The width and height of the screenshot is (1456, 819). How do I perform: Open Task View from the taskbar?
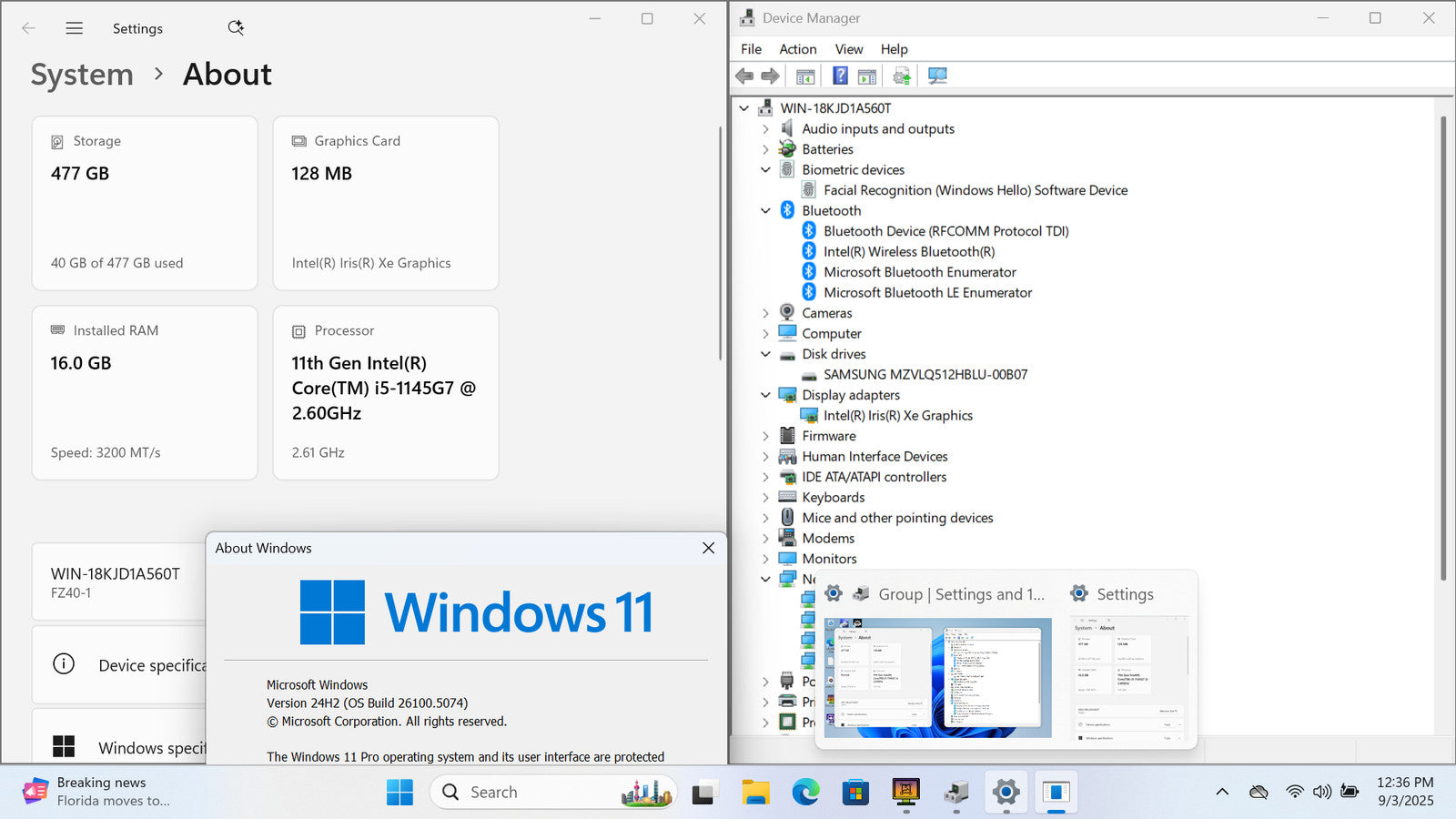click(703, 793)
